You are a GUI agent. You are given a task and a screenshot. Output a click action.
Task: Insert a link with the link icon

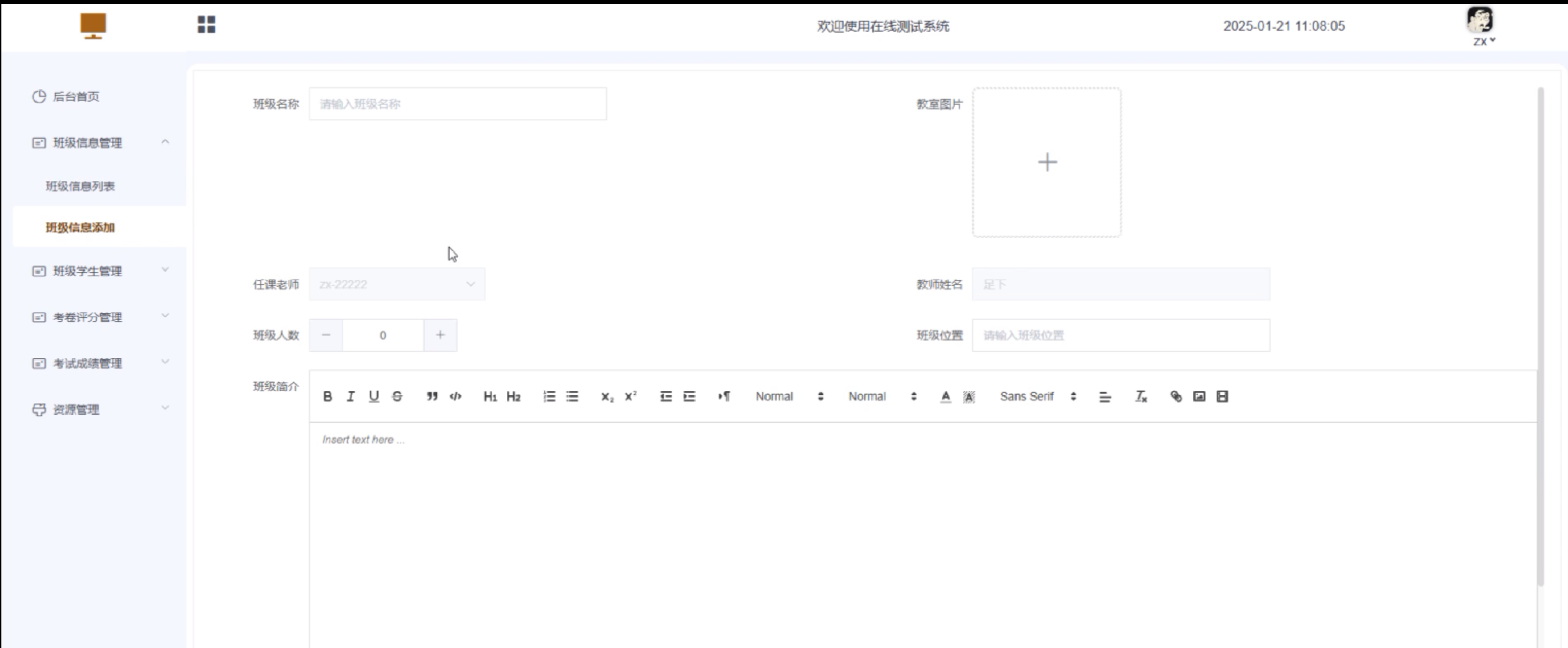tap(1176, 397)
